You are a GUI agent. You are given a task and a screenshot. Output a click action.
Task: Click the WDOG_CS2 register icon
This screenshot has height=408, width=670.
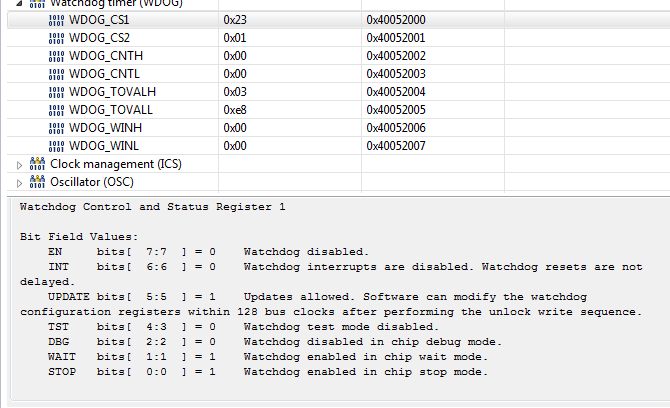point(56,38)
